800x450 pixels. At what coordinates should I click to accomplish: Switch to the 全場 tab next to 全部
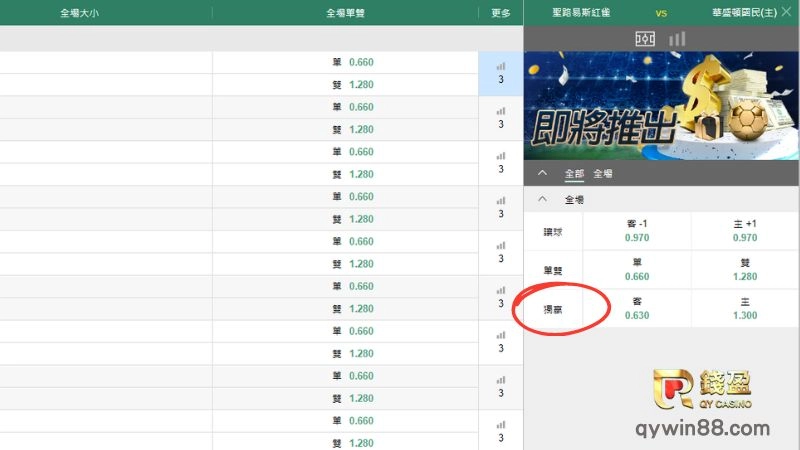pyautogui.click(x=603, y=173)
